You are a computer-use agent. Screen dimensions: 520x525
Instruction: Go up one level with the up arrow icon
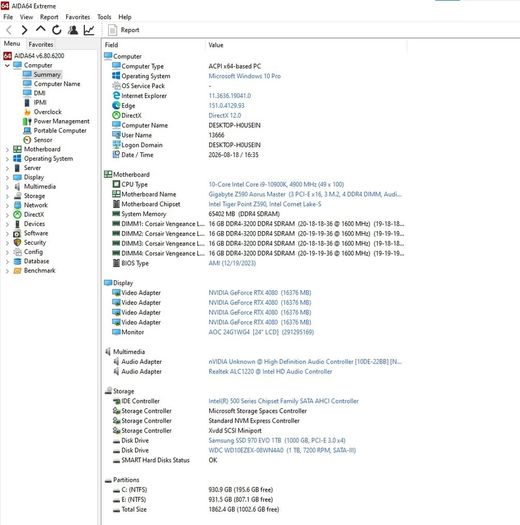(41, 29)
